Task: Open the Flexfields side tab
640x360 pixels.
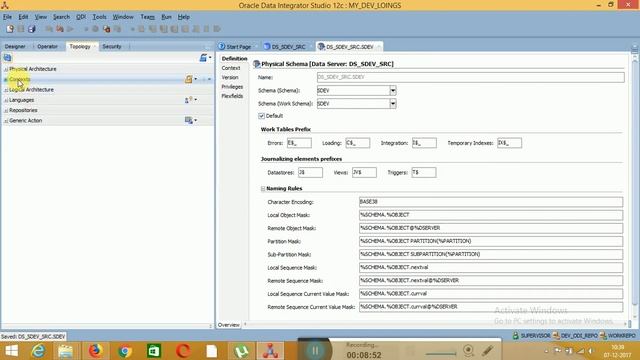Action: 232,96
